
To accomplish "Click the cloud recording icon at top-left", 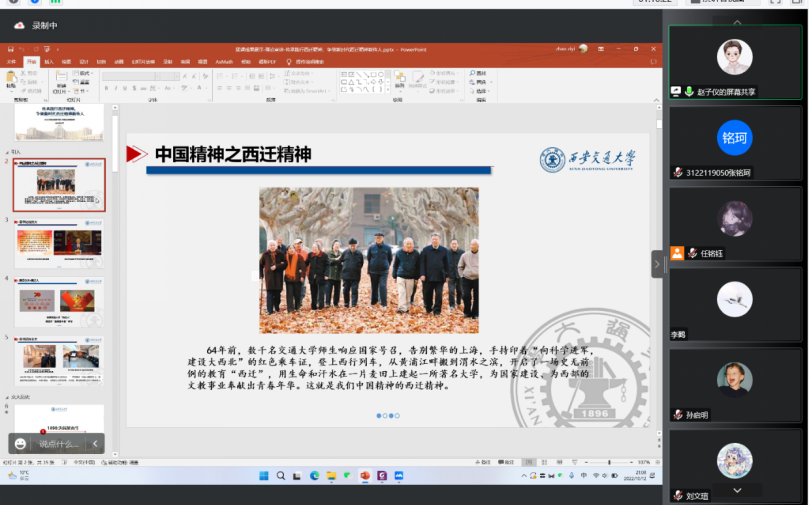I will coord(18,24).
